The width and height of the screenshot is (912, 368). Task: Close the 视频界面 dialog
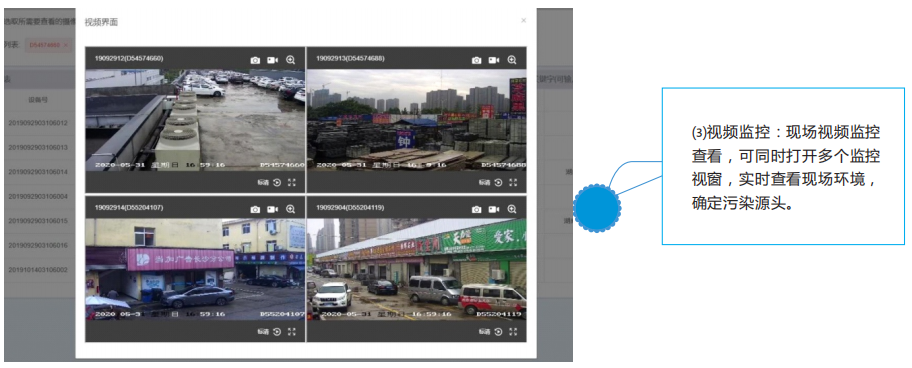pos(523,20)
